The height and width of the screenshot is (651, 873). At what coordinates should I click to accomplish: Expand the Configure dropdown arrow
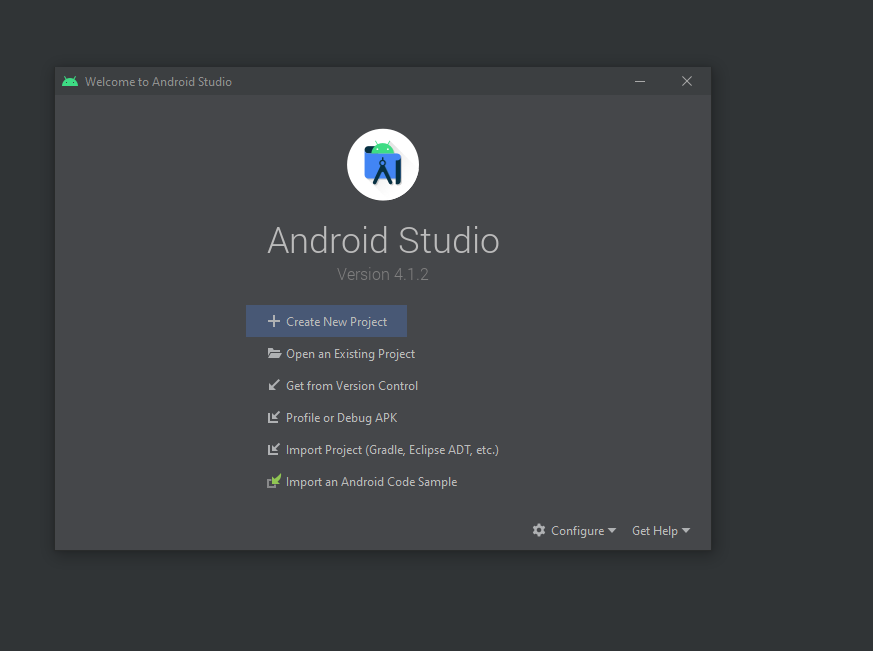[612, 531]
